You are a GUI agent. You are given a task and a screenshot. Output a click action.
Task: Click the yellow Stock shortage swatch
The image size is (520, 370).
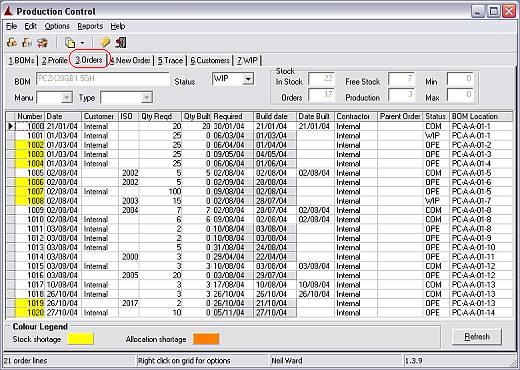coord(81,339)
